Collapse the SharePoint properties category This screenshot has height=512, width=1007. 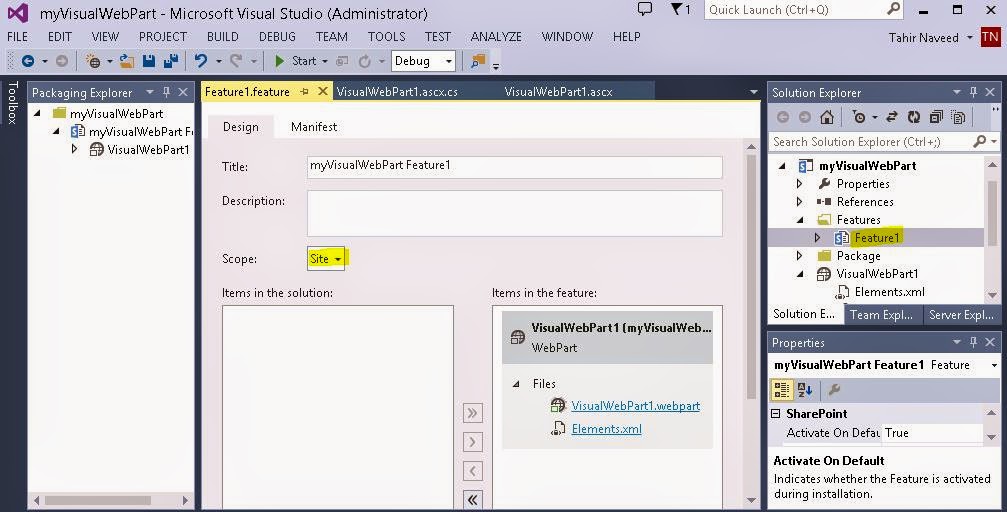776,414
